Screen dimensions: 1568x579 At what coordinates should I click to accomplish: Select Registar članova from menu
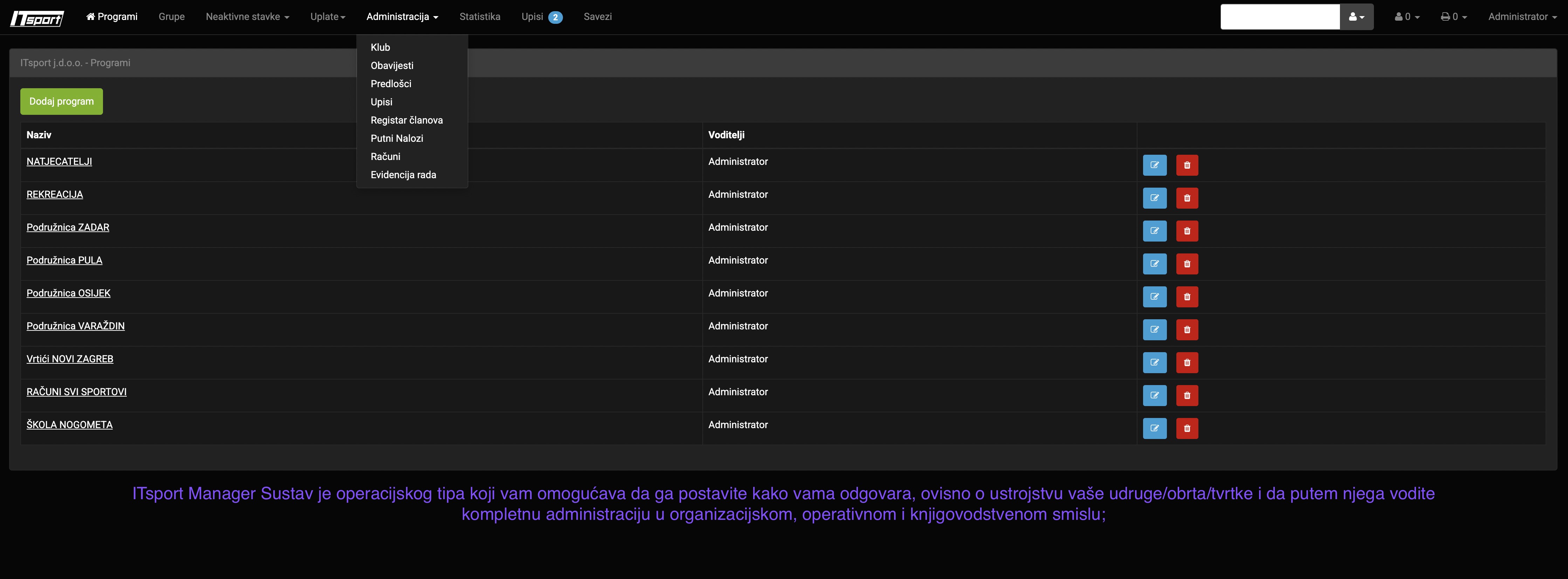tap(407, 120)
